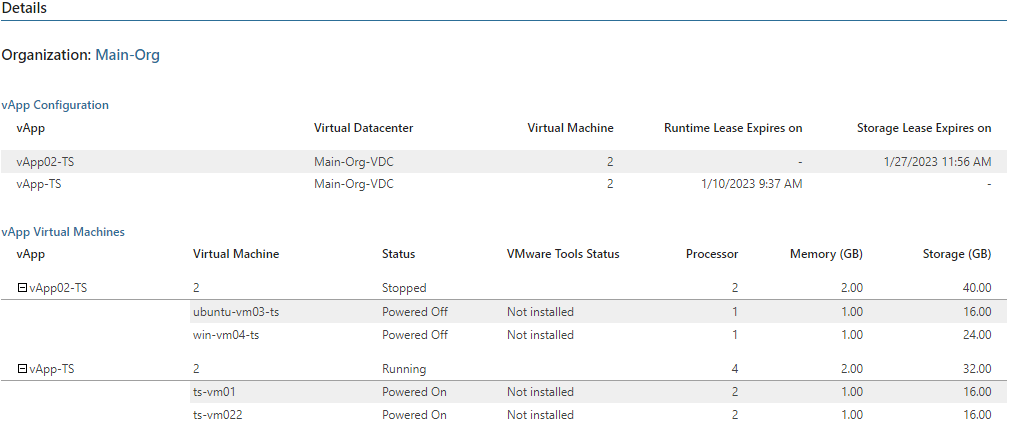The height and width of the screenshot is (436, 1020).
Task: Click the Runtime Lease Expires on header
Action: coord(733,128)
